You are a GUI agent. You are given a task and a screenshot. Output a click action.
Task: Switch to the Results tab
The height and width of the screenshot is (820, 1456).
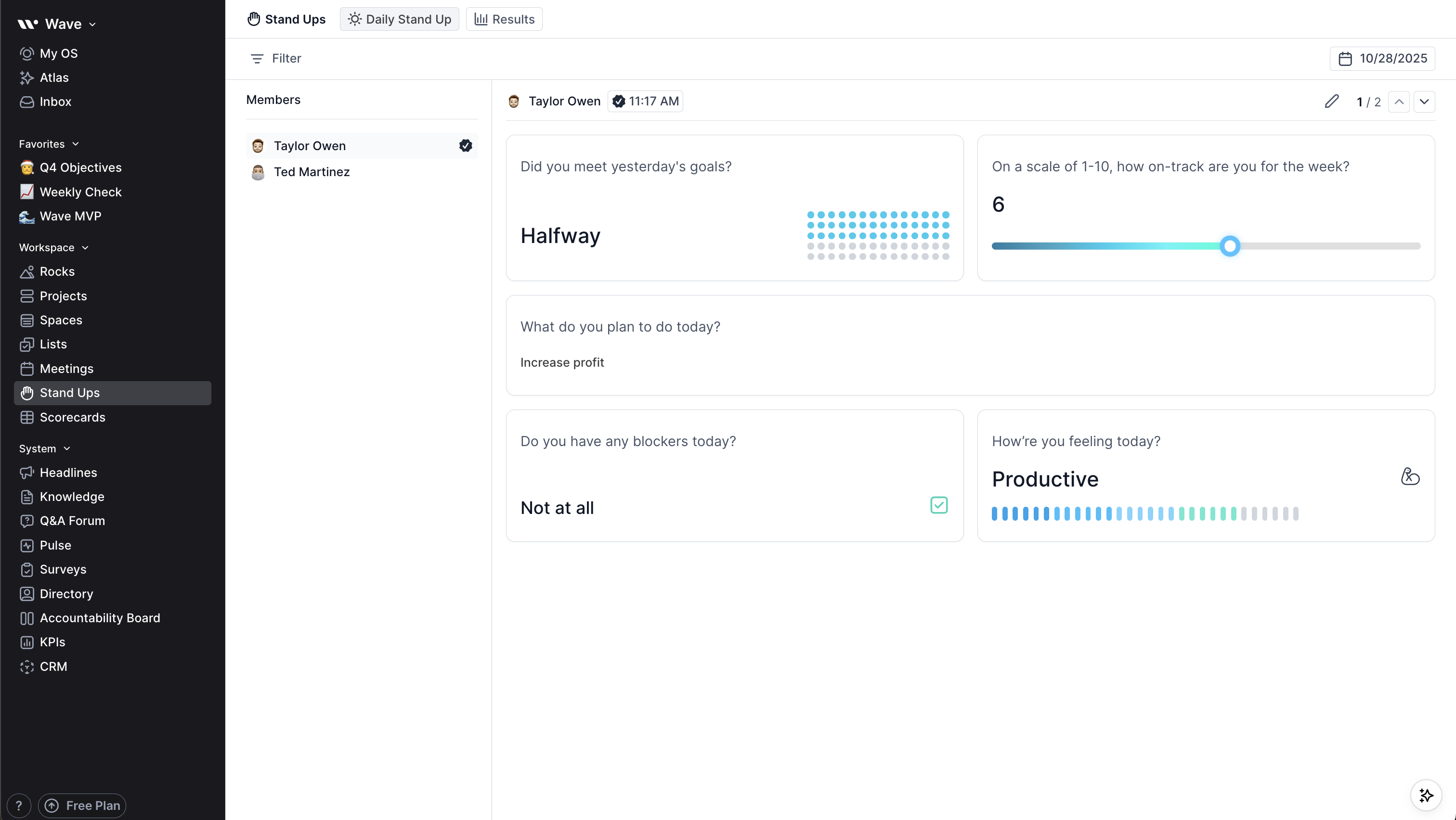[x=504, y=19]
